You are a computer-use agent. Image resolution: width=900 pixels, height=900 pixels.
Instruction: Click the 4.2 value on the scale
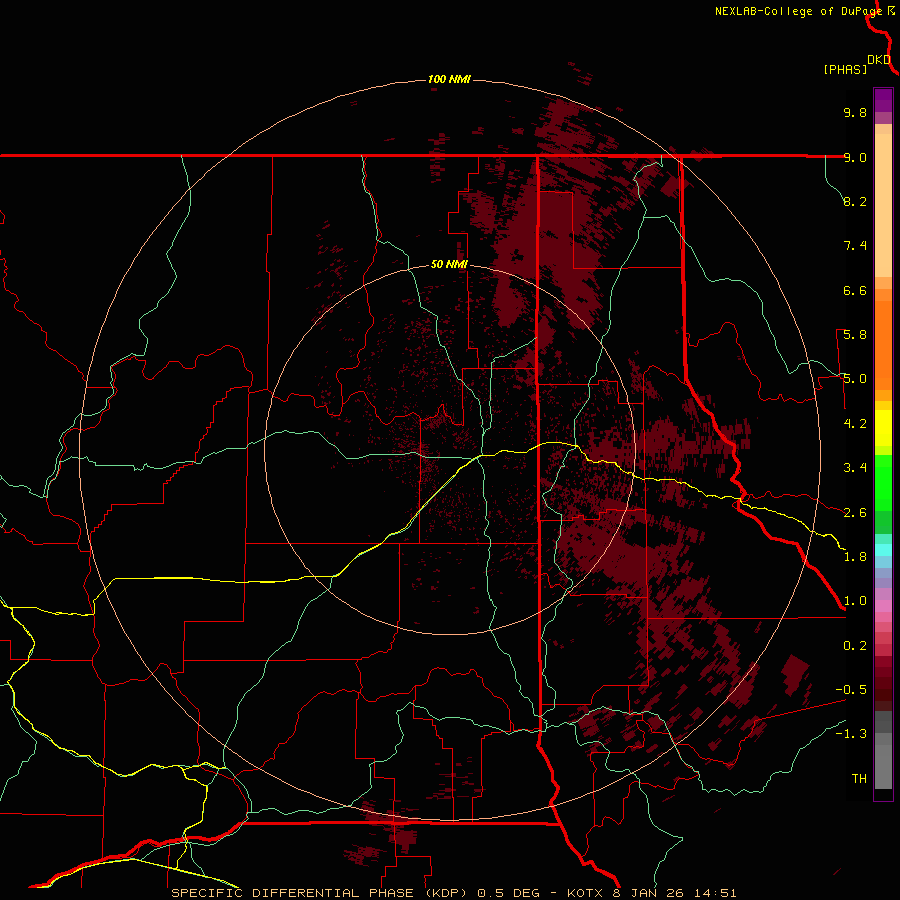click(x=855, y=424)
